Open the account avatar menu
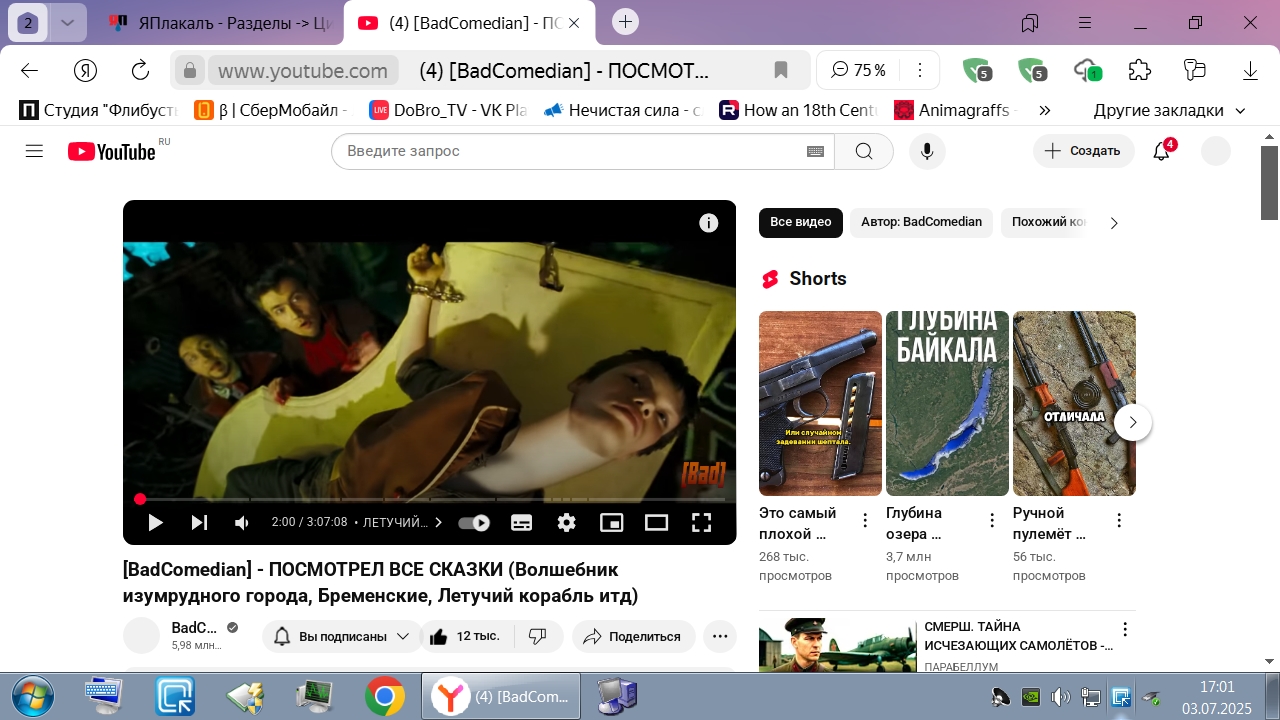The height and width of the screenshot is (720, 1280). pos(1216,151)
